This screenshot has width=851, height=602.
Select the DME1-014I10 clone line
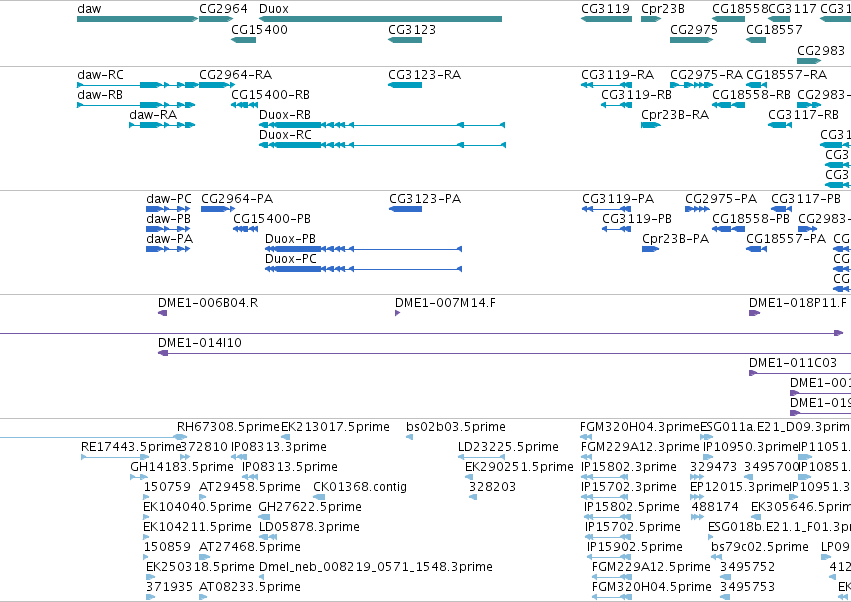504,353
